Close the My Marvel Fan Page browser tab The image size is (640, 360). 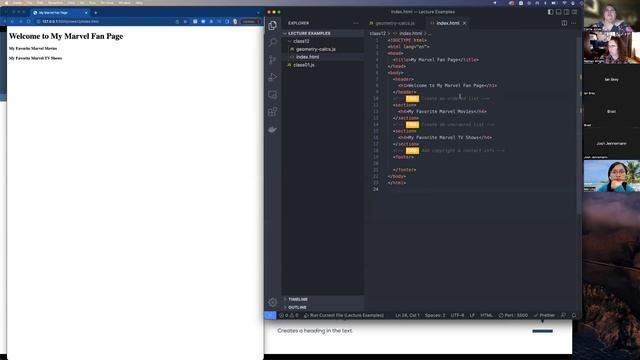click(x=86, y=13)
